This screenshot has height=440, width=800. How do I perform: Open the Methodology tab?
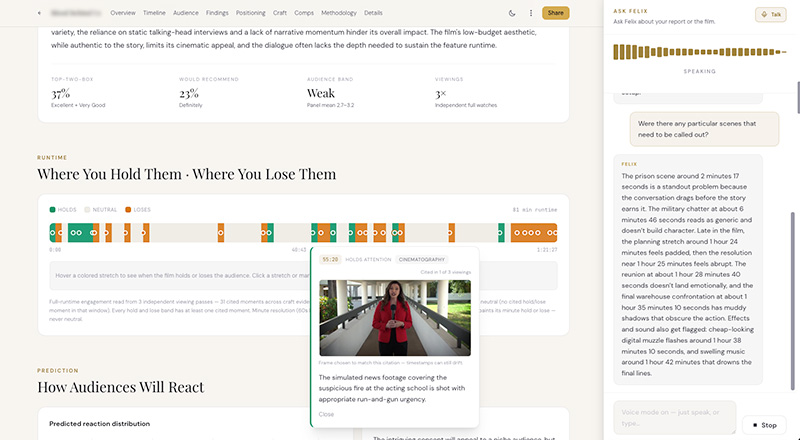339,13
